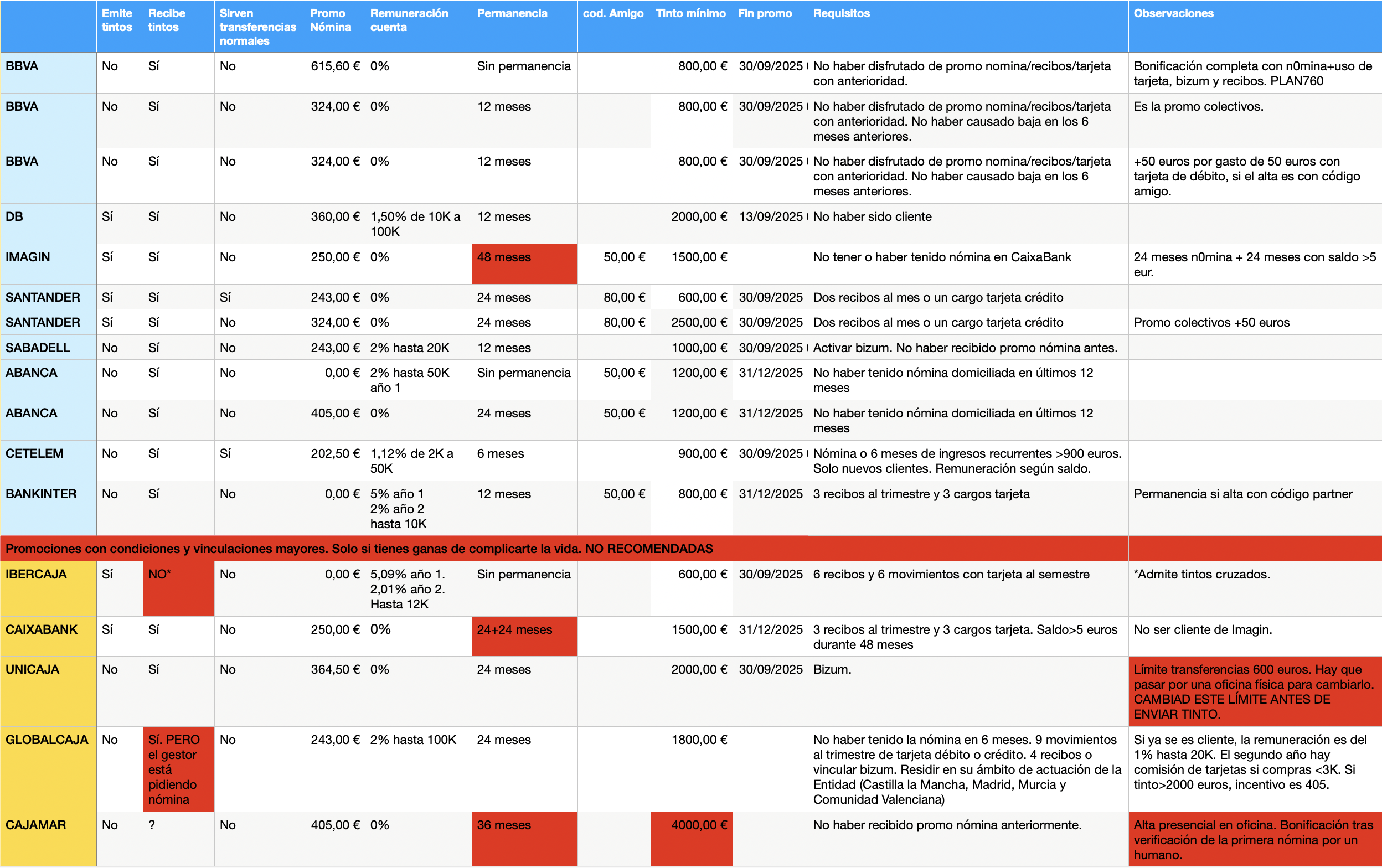Click the '5% año 1' remuneration cell

pyautogui.click(x=419, y=508)
